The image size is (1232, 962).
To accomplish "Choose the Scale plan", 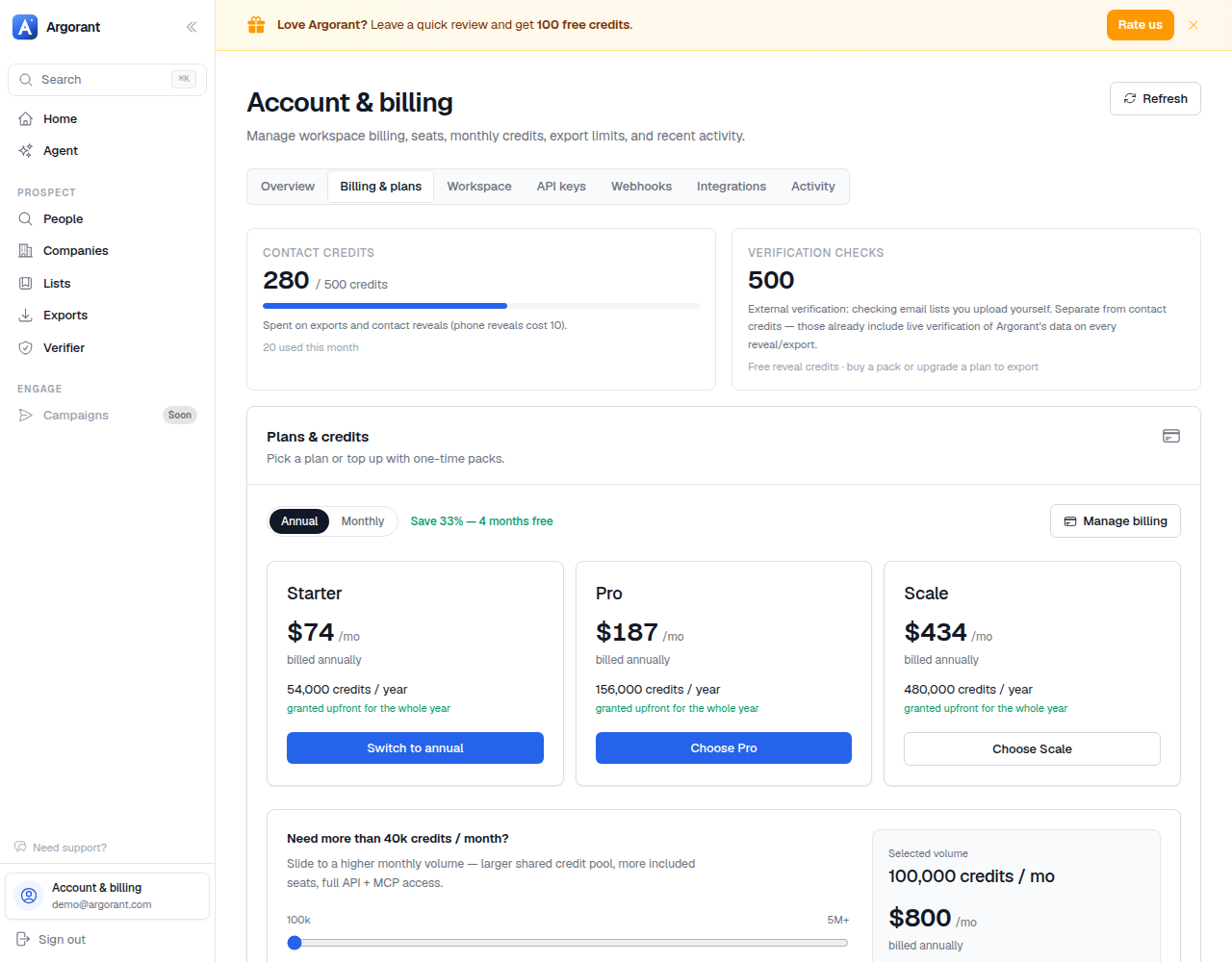I will 1032,749.
